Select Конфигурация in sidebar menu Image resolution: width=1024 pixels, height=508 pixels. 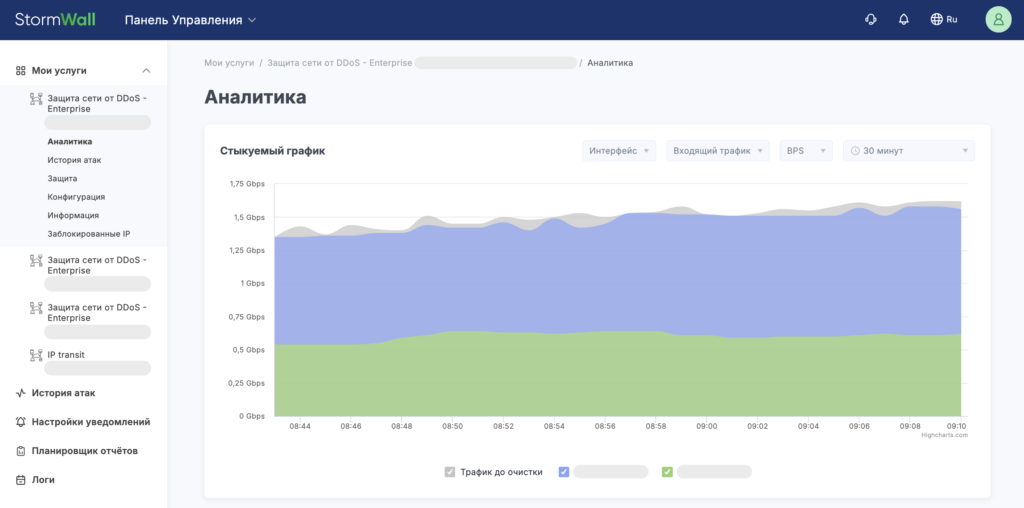point(76,197)
